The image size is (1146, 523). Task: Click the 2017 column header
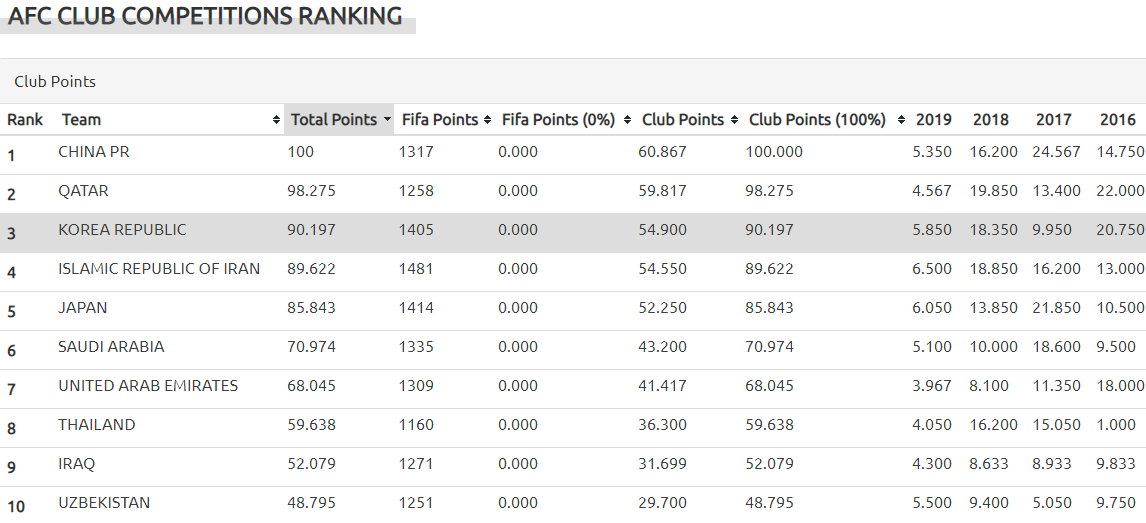pyautogui.click(x=1053, y=120)
